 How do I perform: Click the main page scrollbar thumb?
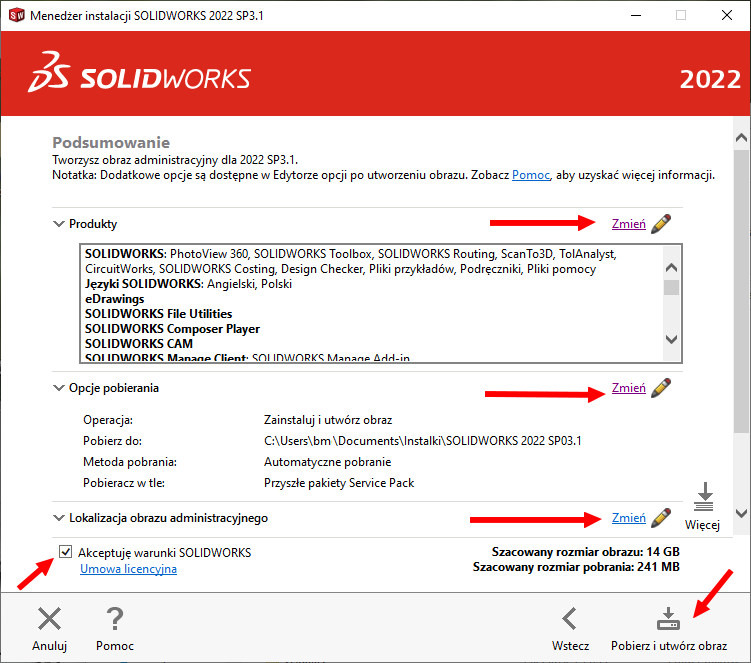tap(741, 290)
